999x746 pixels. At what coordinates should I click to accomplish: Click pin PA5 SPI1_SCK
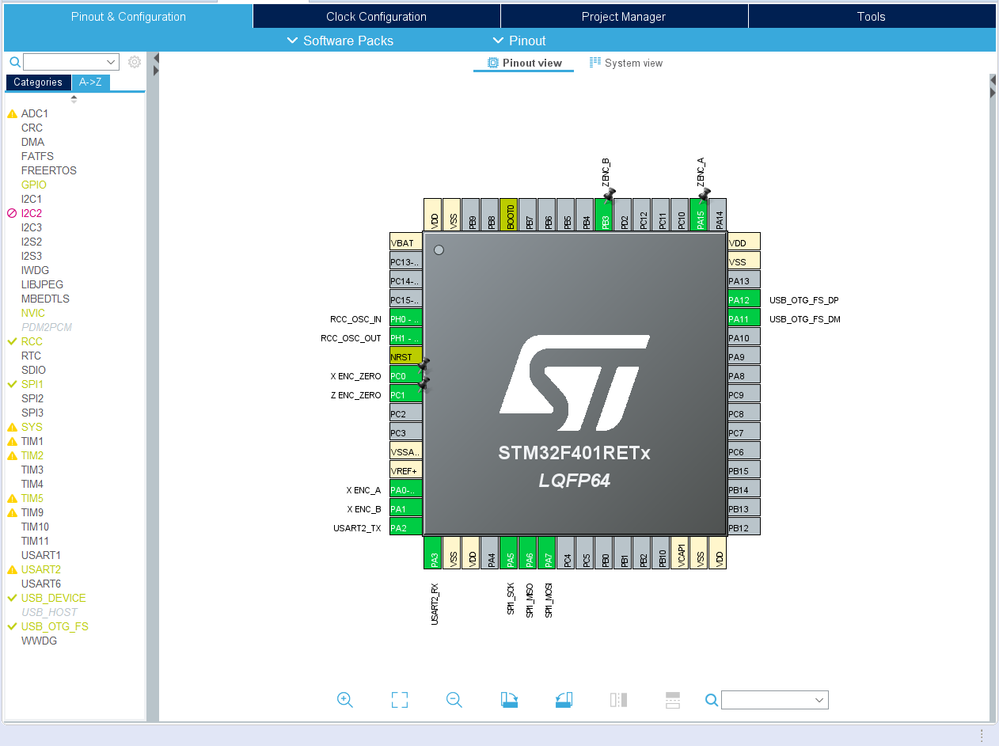509,552
